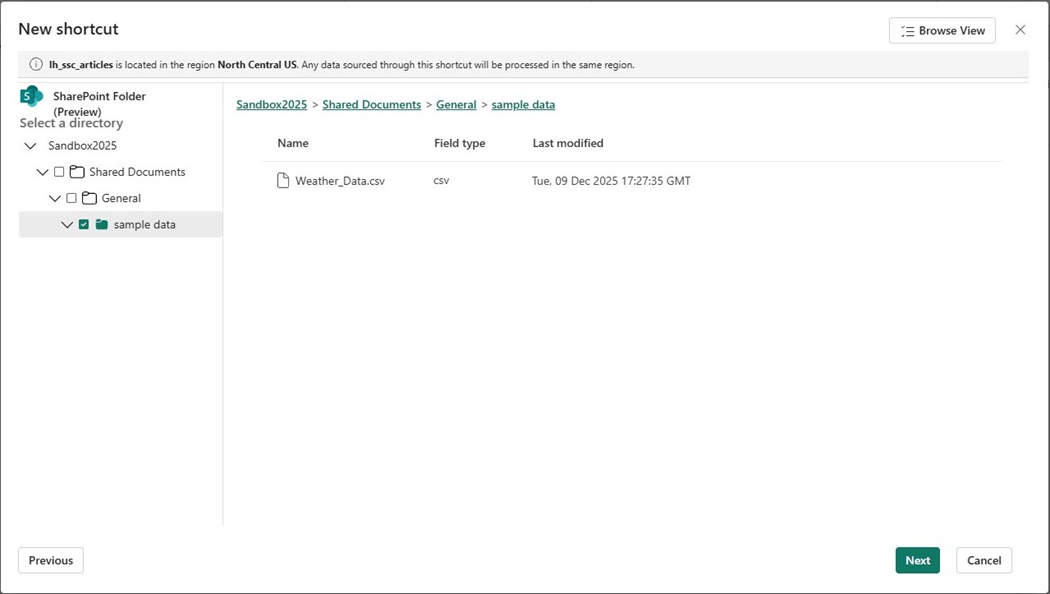Screen dimensions: 1050x594
Task: Uncheck the sample data checkbox
Action: [x=84, y=224]
